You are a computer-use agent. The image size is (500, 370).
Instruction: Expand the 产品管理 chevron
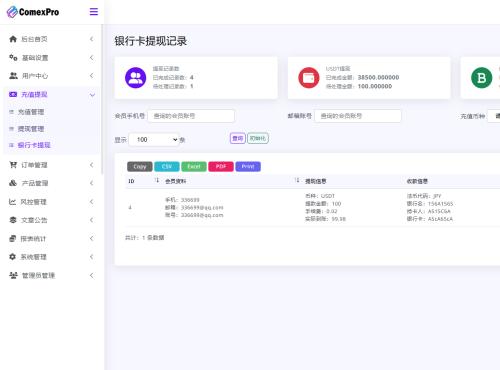(92, 183)
